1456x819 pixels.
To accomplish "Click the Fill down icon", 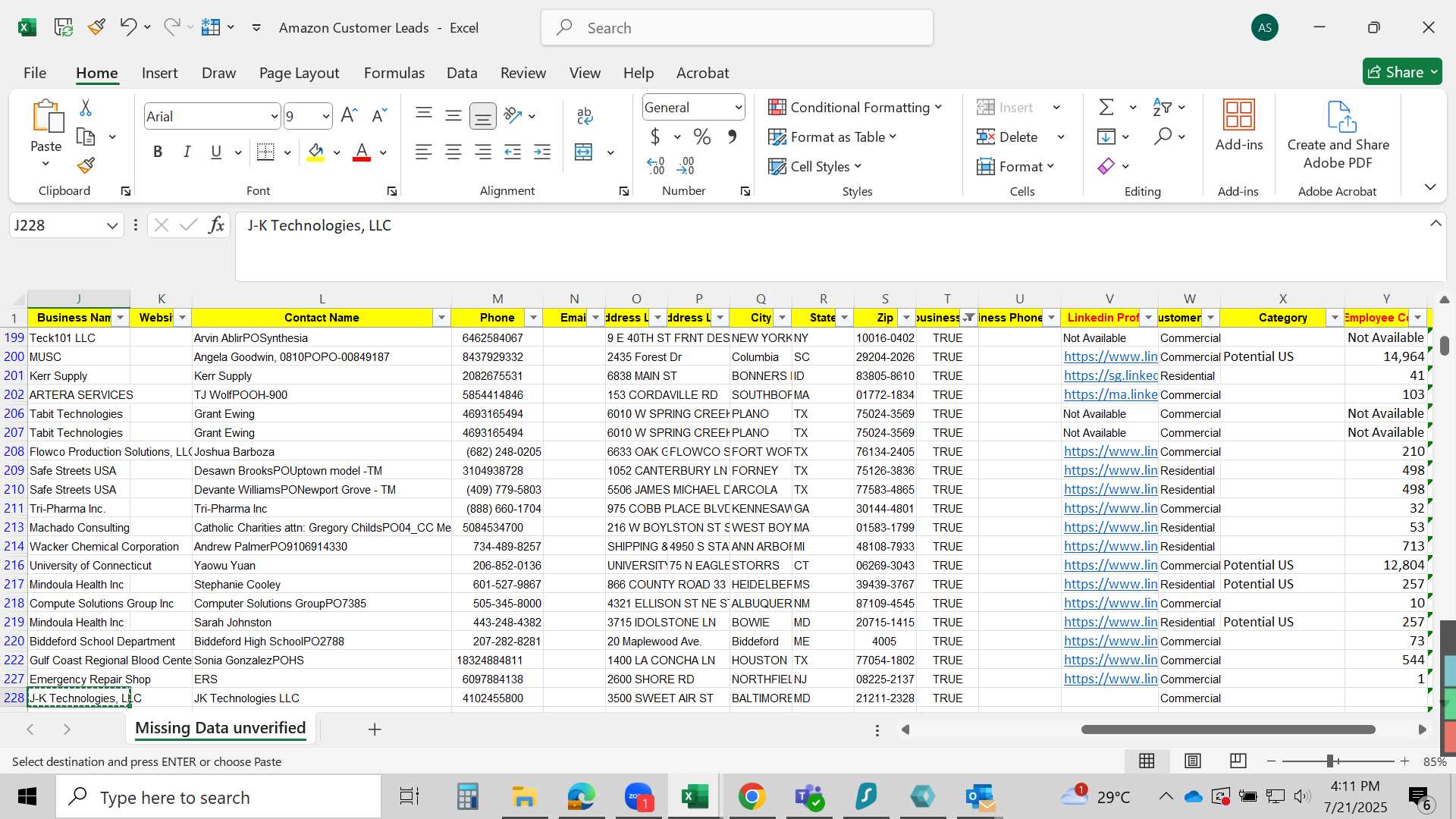I will point(1106,136).
